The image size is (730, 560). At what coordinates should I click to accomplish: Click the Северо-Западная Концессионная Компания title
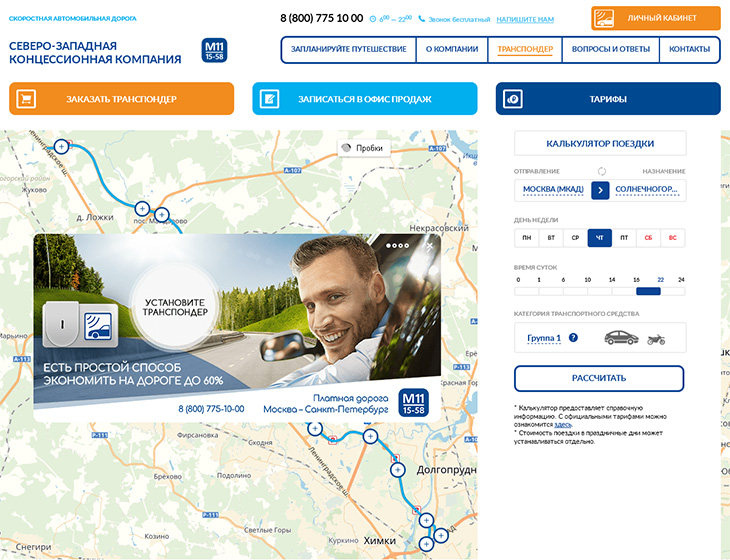click(95, 53)
